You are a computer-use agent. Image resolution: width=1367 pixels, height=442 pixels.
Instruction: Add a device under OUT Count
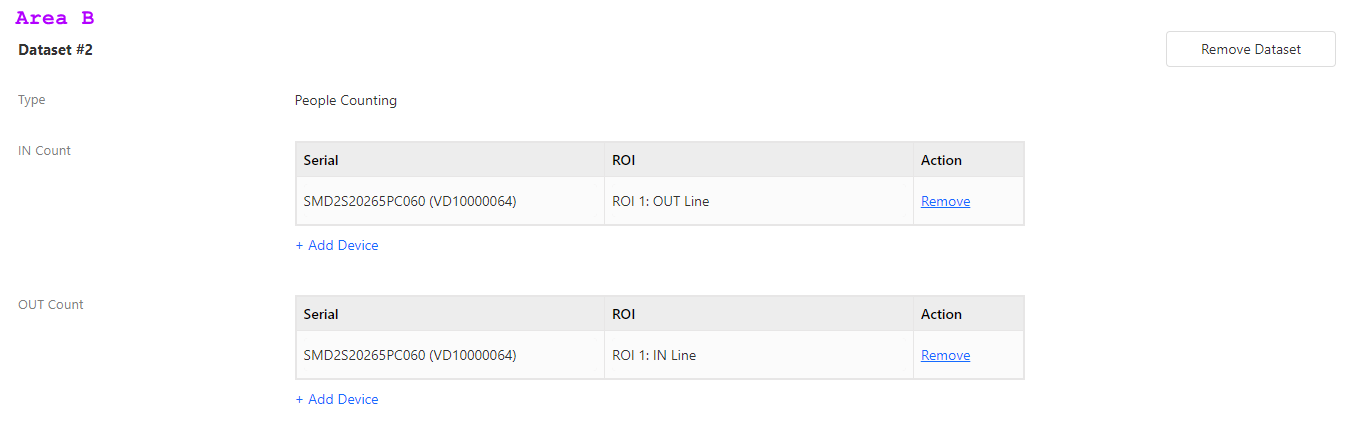337,399
